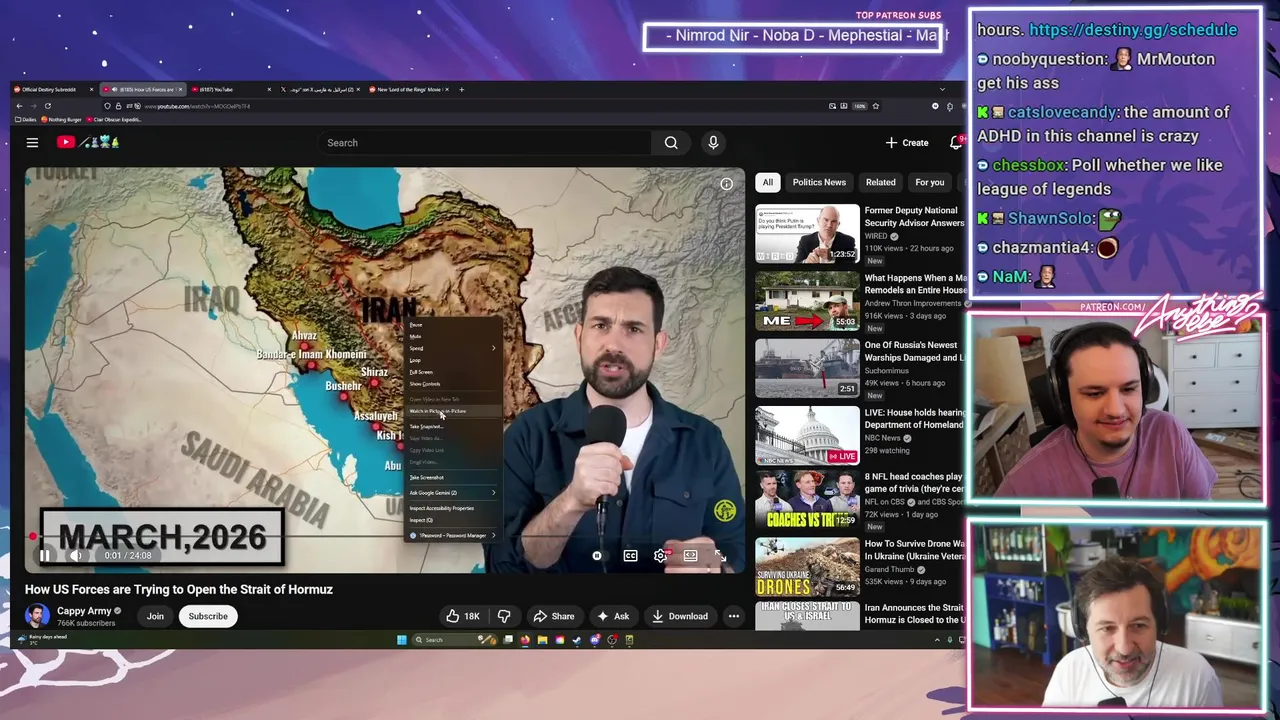
Task: Start voice search with the microphone icon
Action: (x=713, y=143)
